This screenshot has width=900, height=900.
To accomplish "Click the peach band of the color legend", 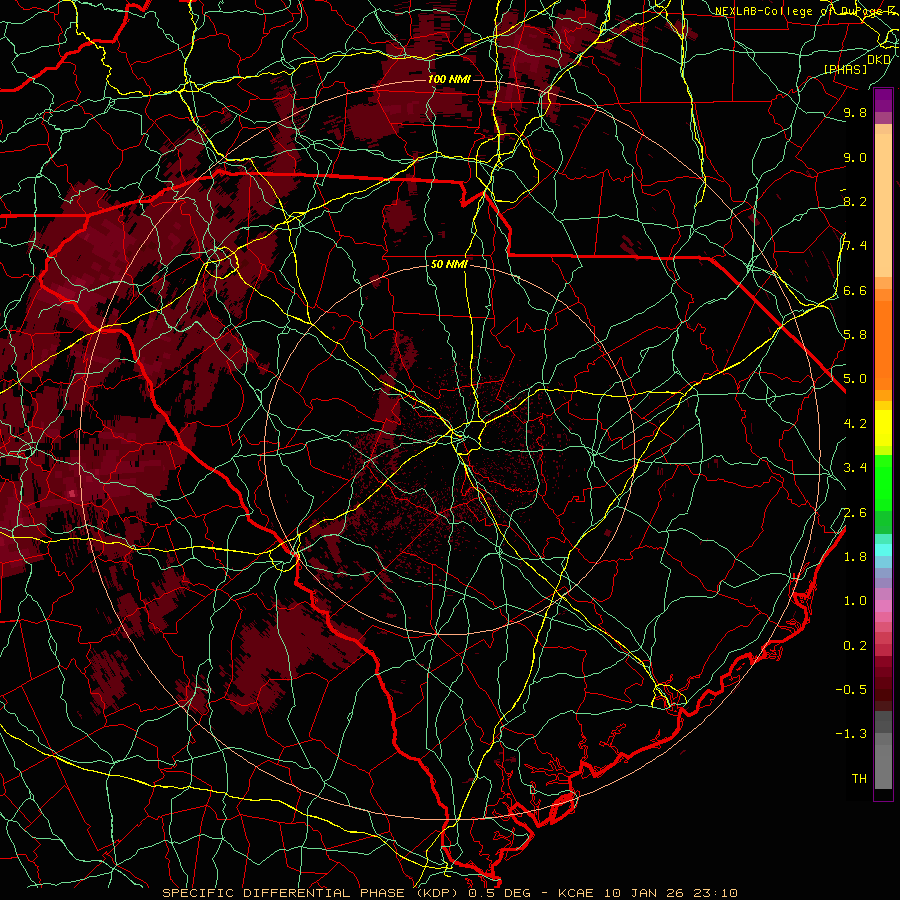I will 883,201.
